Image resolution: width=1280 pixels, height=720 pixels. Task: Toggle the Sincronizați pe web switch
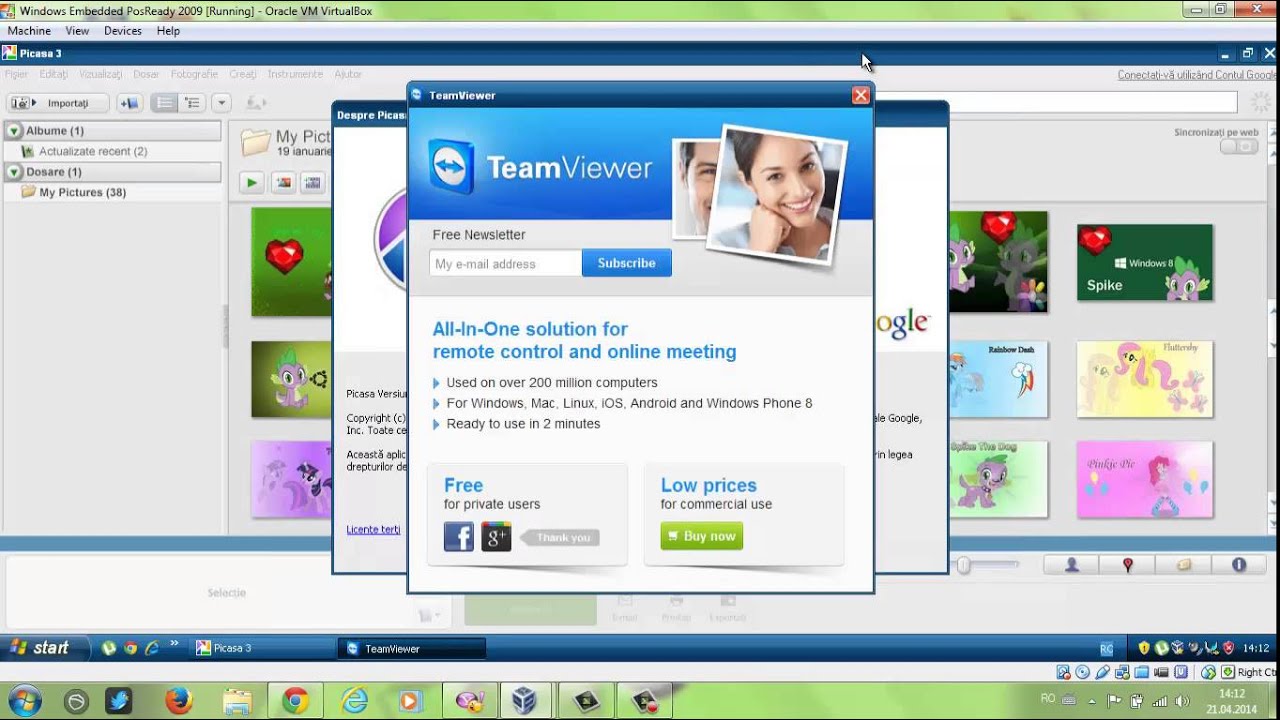coord(1239,147)
